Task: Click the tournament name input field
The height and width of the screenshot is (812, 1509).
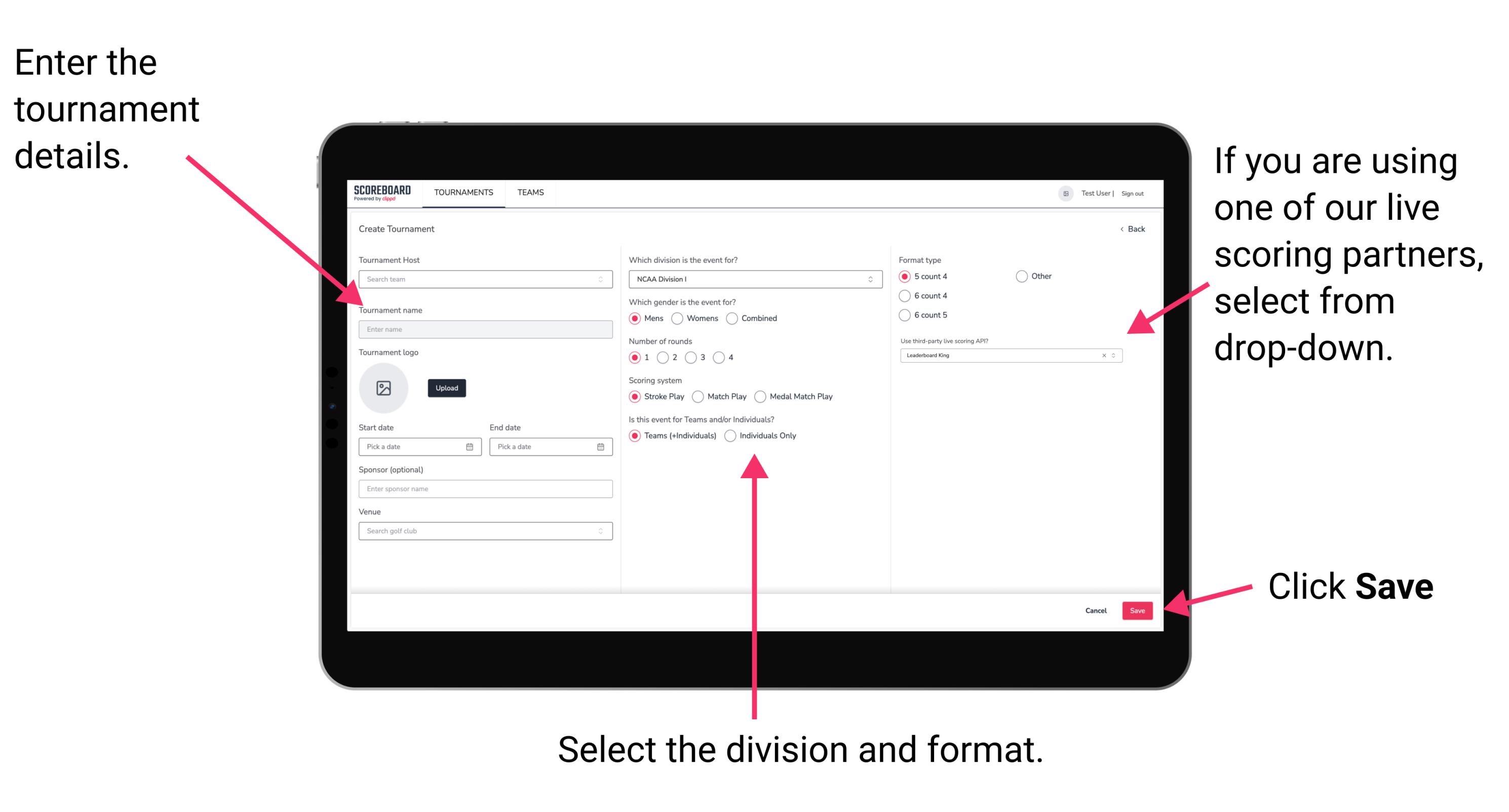Action: coord(483,330)
